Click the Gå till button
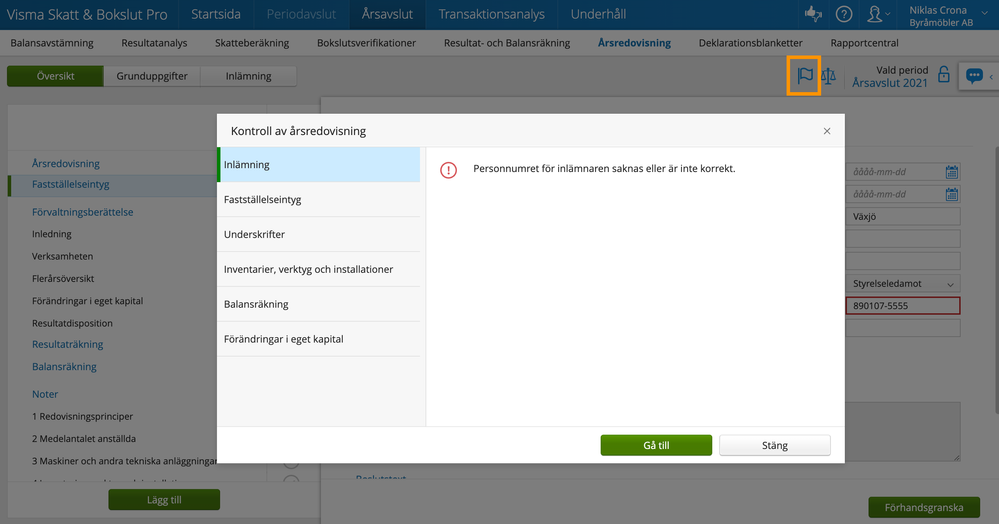The width and height of the screenshot is (999, 524). click(x=656, y=446)
